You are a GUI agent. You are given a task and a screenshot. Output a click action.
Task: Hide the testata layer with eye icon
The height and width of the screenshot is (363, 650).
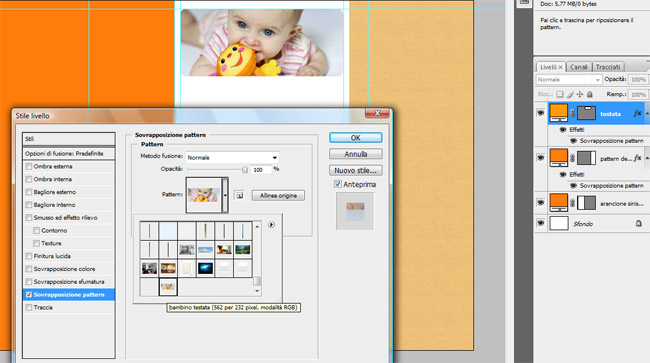(x=541, y=113)
